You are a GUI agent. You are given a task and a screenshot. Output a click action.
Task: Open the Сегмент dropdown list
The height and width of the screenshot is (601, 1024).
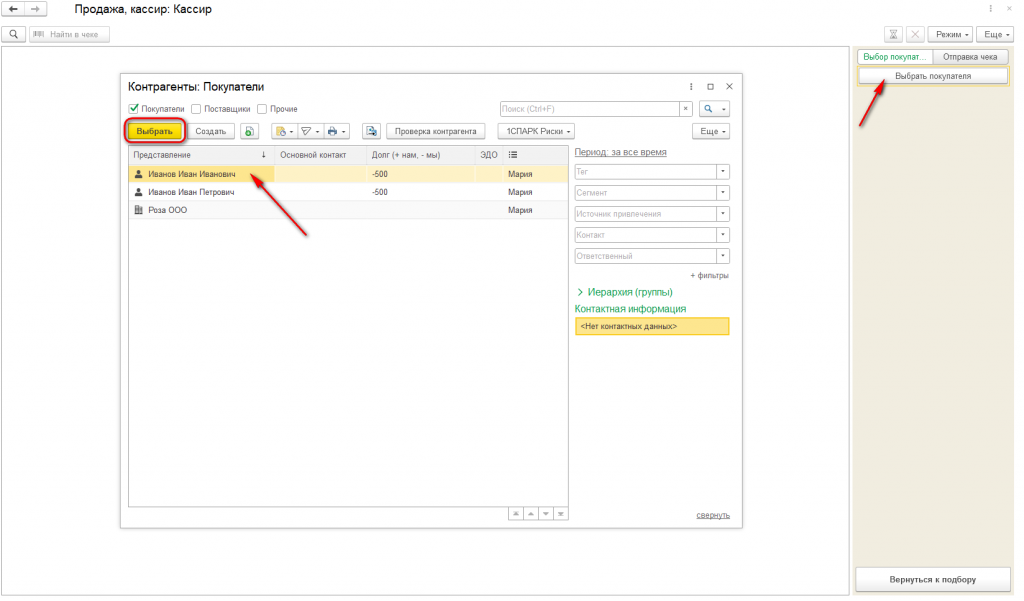[723, 193]
